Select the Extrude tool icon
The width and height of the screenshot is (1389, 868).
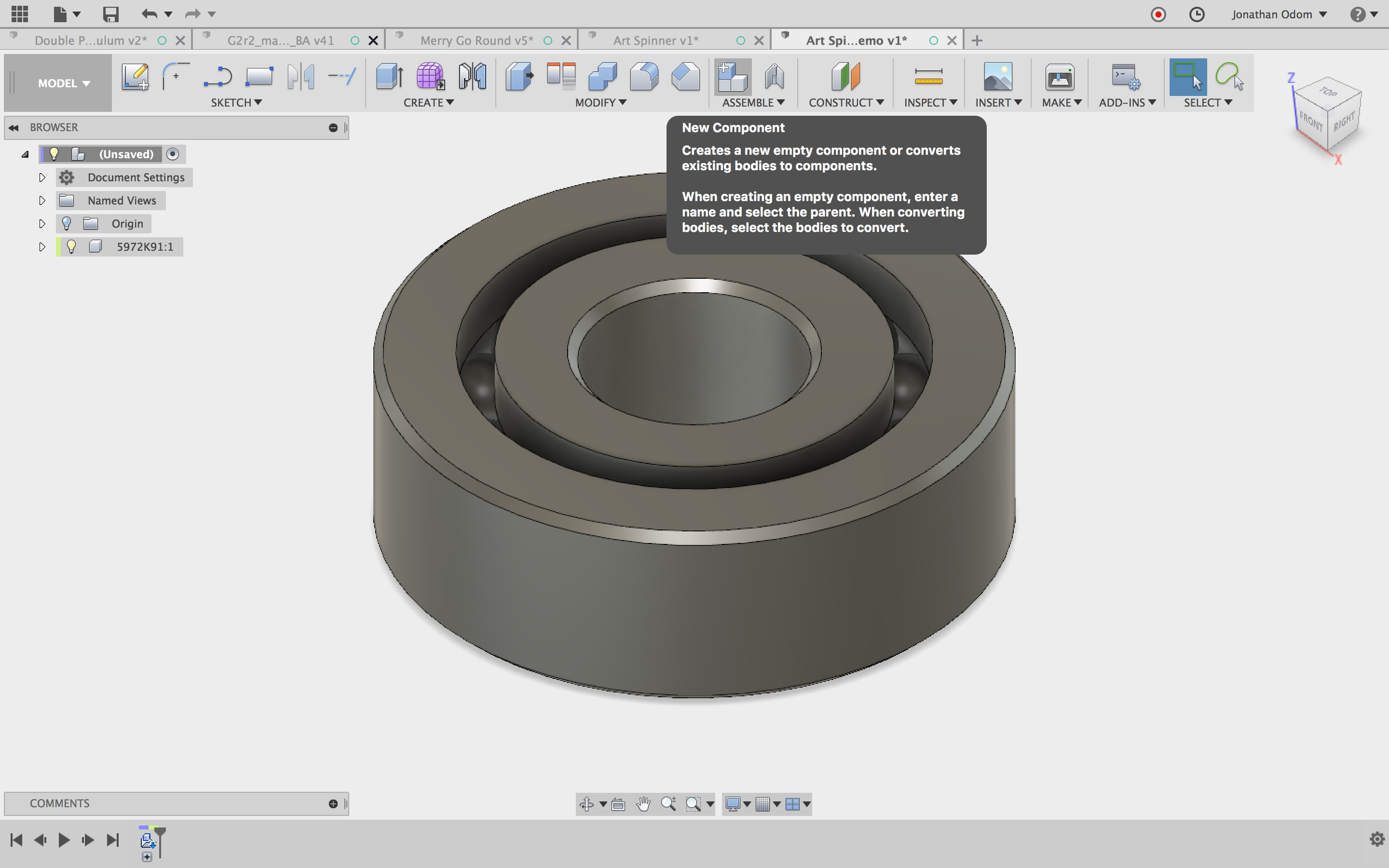[x=389, y=77]
